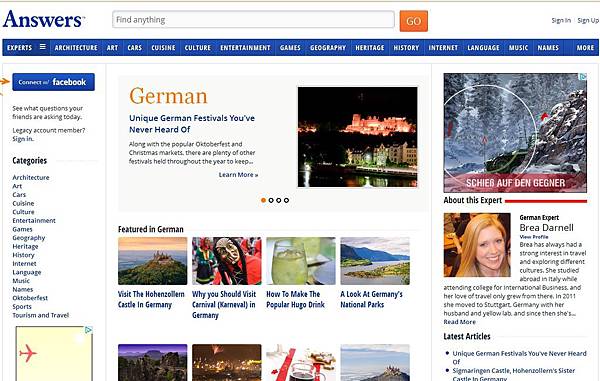The height and width of the screenshot is (381, 600).
Task: Click the Hugo drink thumbnail
Action: [x=301, y=261]
